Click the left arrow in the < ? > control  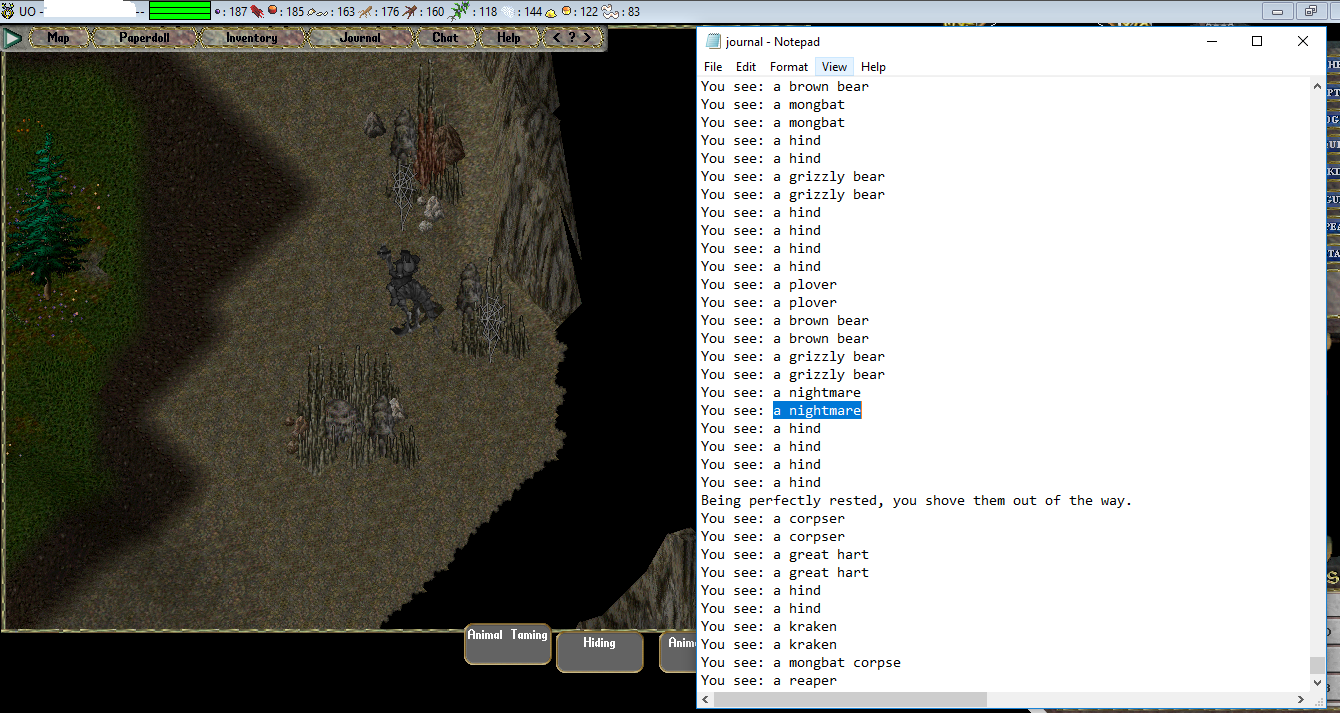pyautogui.click(x=557, y=38)
